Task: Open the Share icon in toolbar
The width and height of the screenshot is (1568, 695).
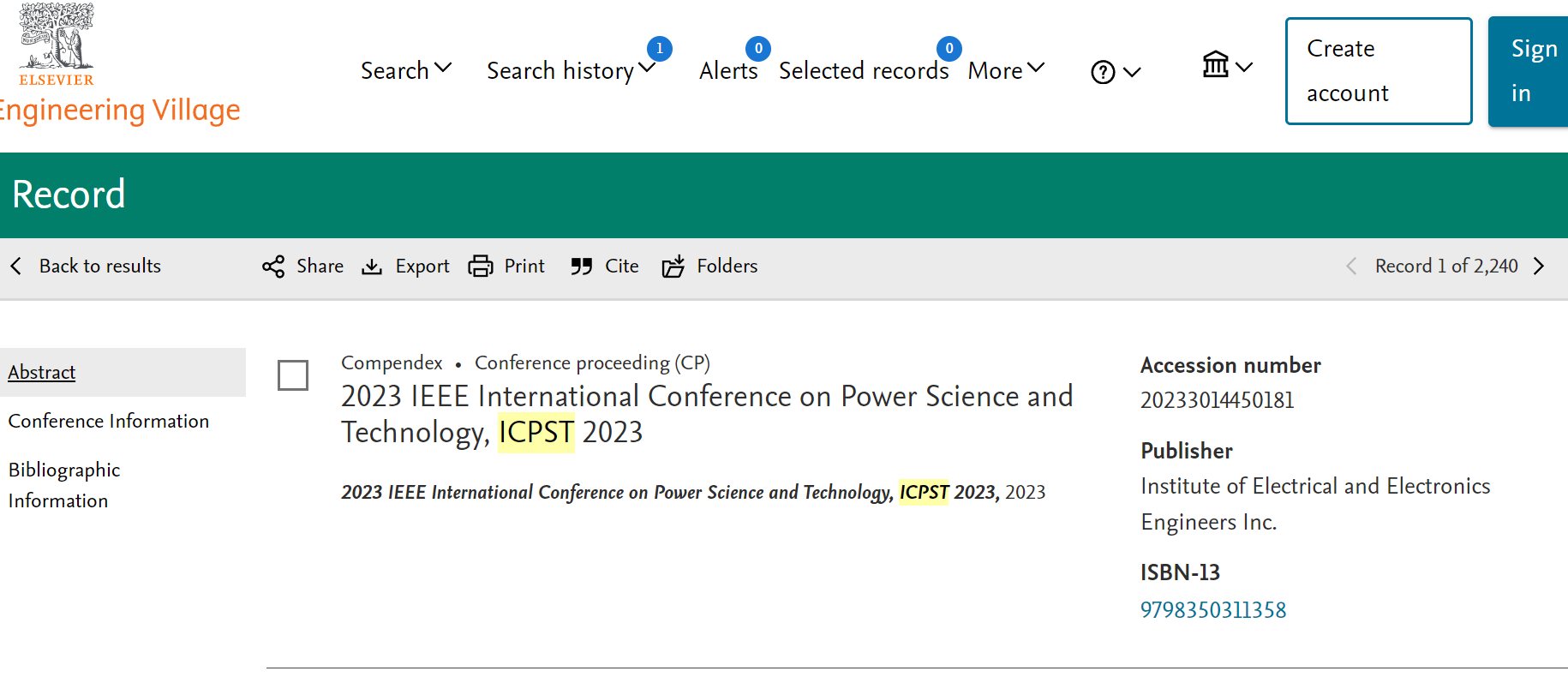Action: coord(273,267)
